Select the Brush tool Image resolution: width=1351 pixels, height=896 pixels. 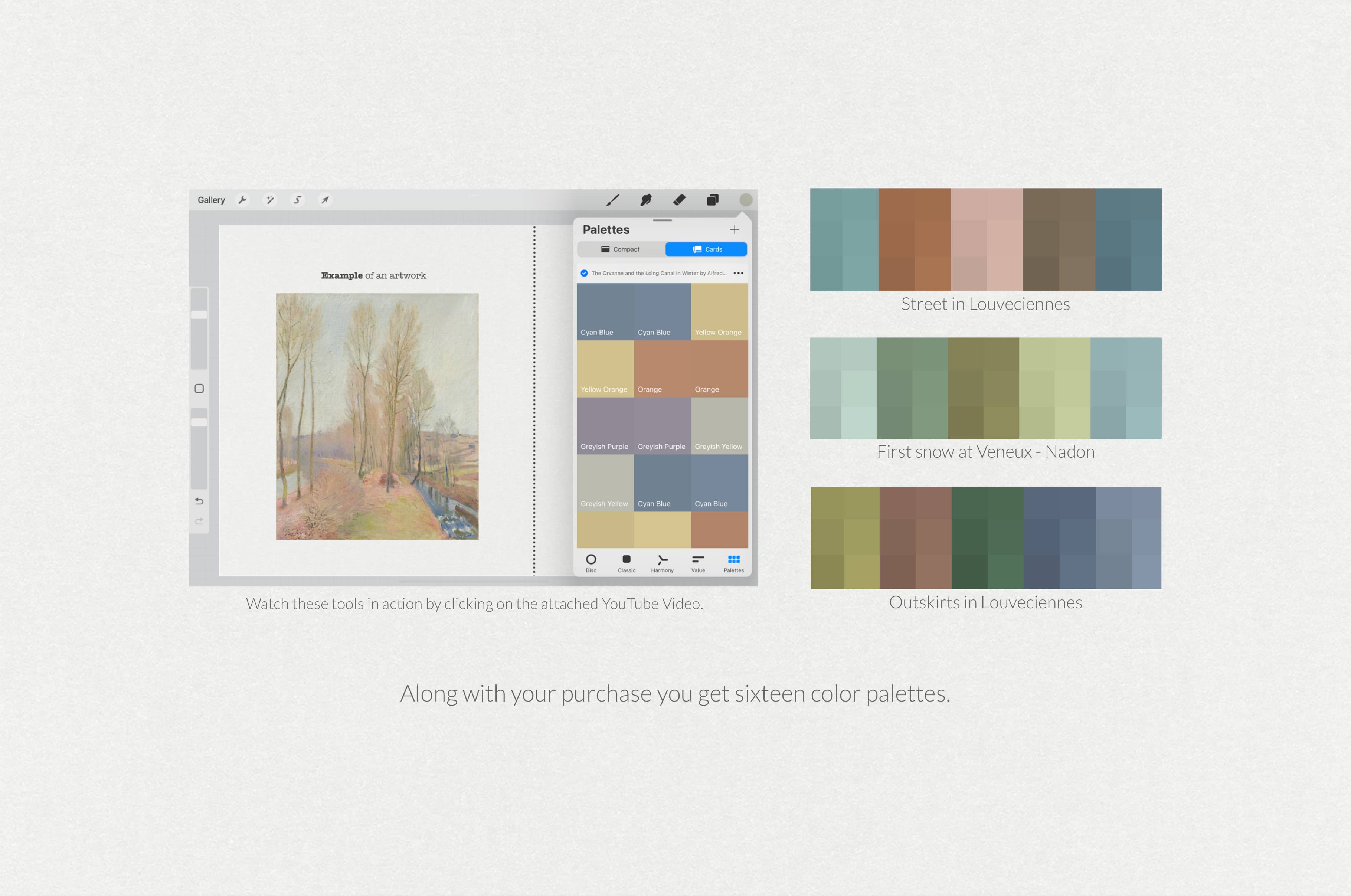tap(612, 199)
